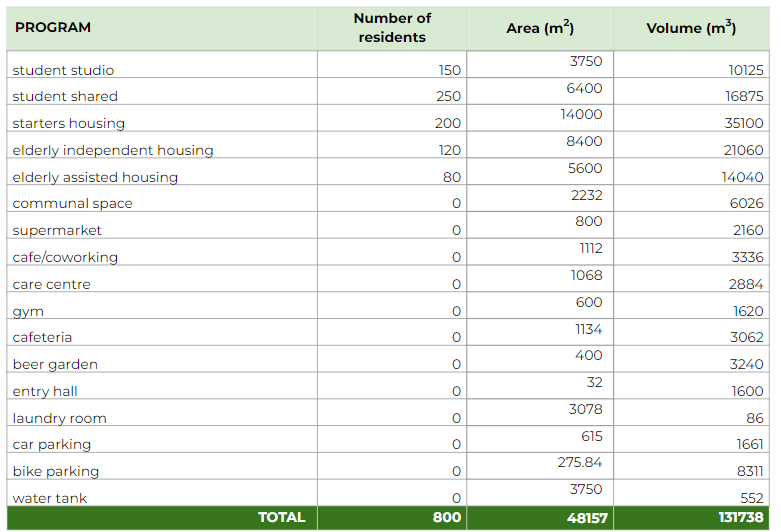Select the supermarket program cell
This screenshot has width=781, height=532.
pyautogui.click(x=57, y=230)
